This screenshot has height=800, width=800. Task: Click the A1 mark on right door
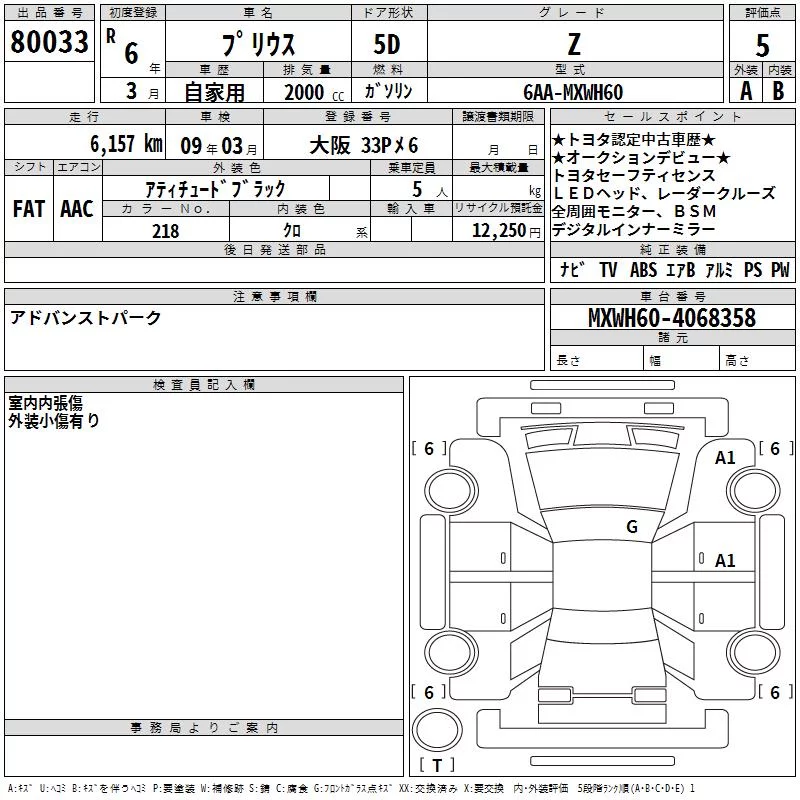point(724,561)
